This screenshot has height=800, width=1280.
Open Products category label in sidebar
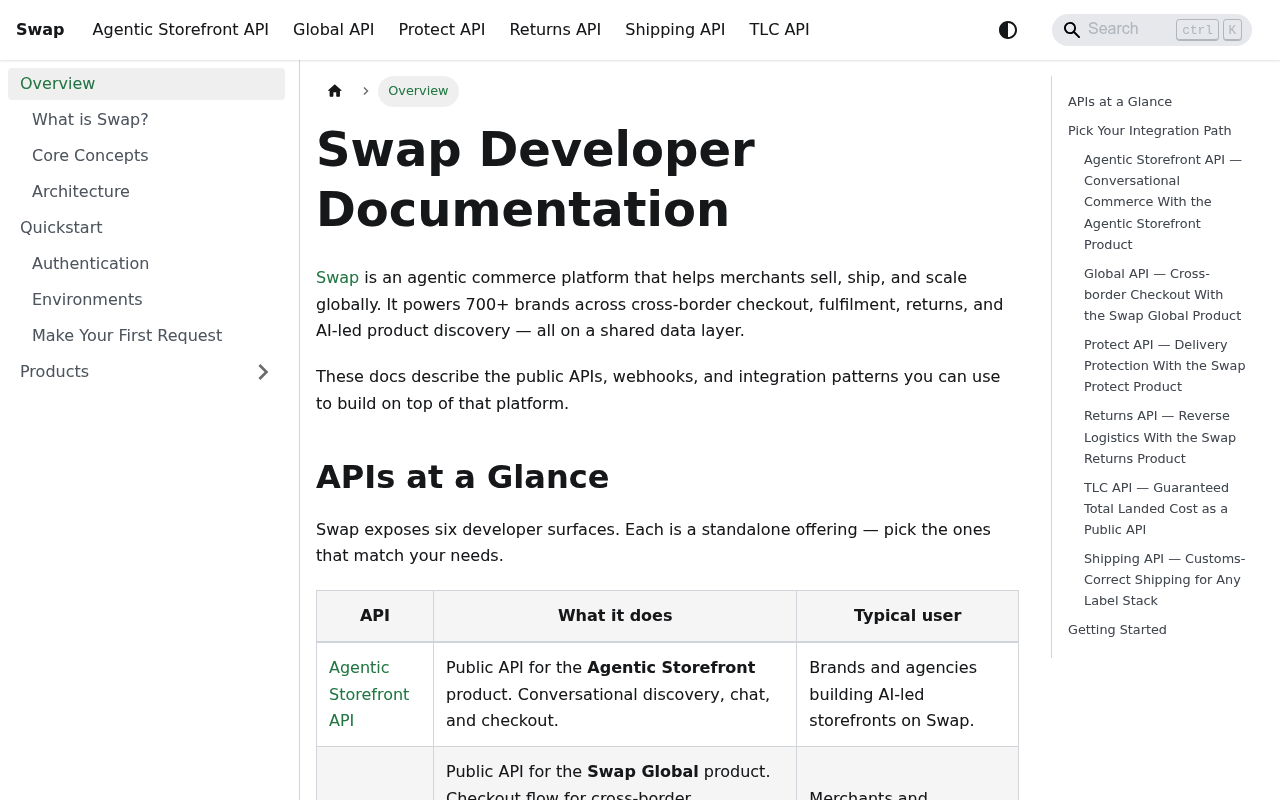point(55,372)
